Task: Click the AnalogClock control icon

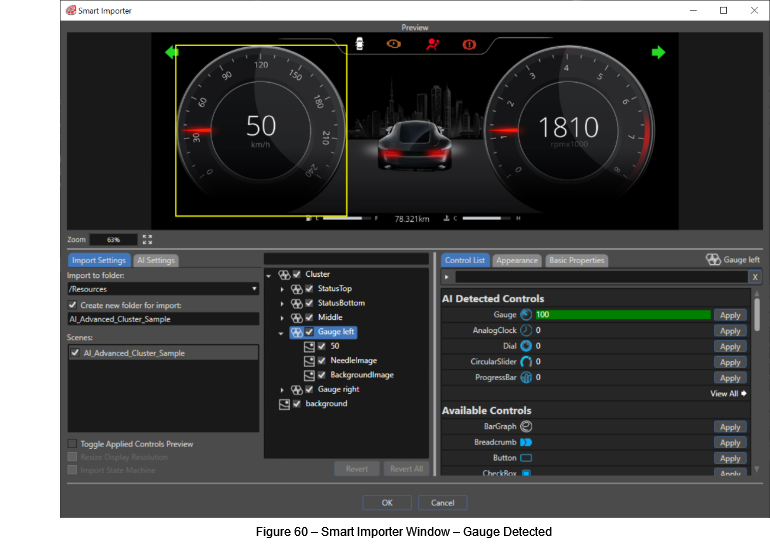Action: point(526,330)
